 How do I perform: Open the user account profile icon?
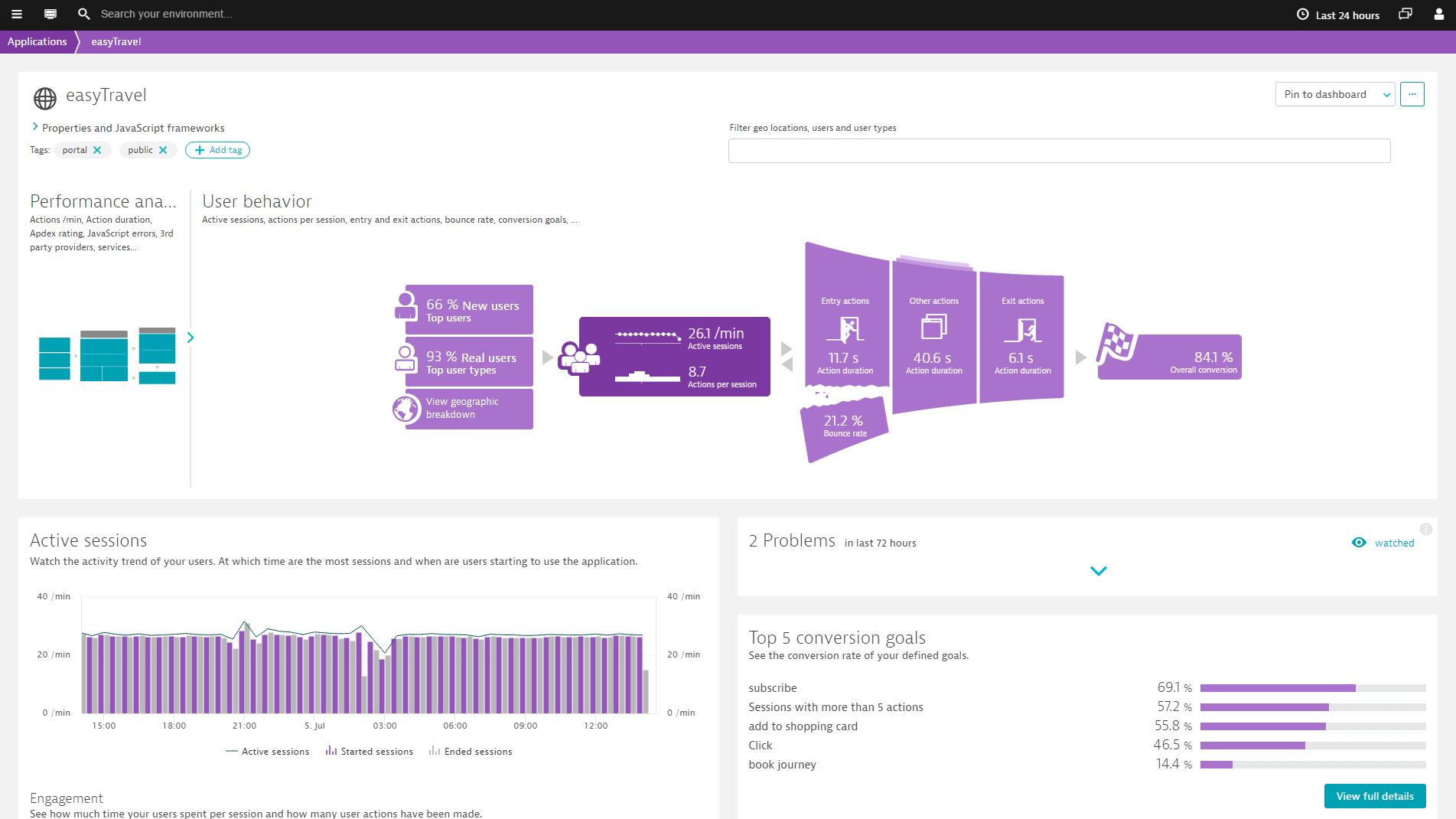[1439, 14]
